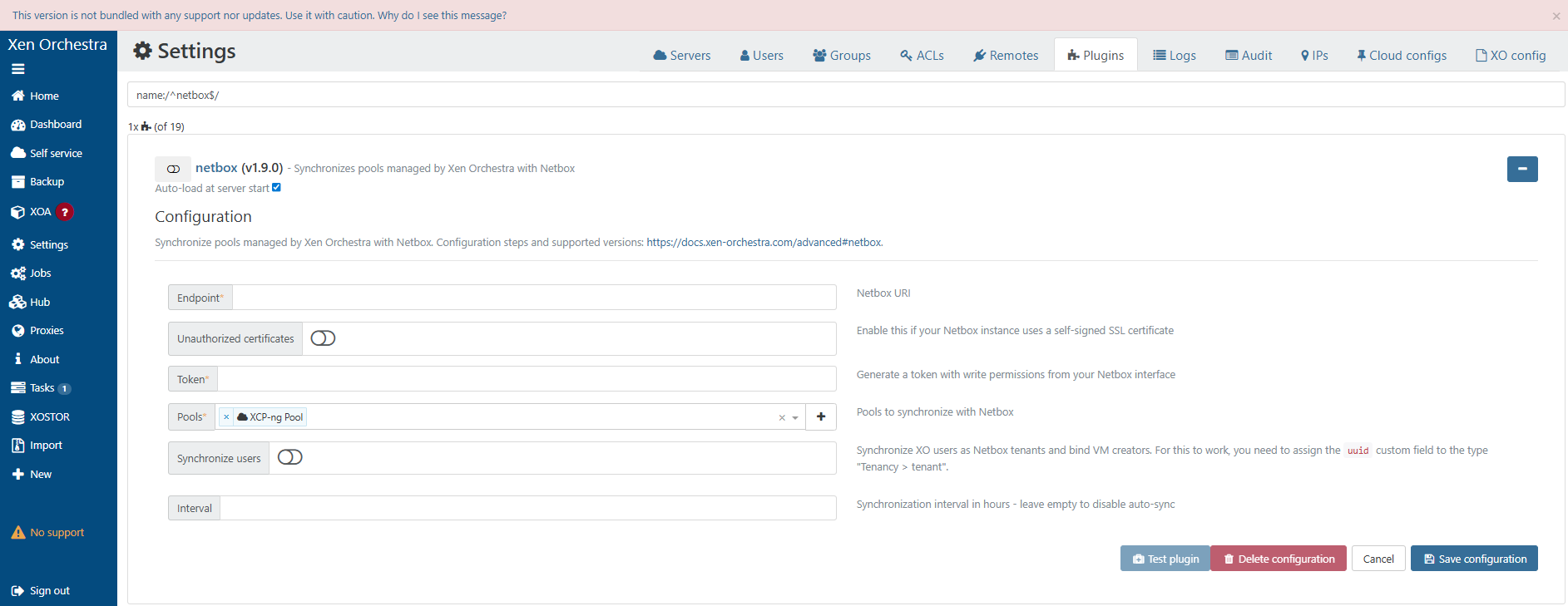Expand the Pools dropdown arrow
The width and height of the screenshot is (1568, 606).
pyautogui.click(x=795, y=418)
